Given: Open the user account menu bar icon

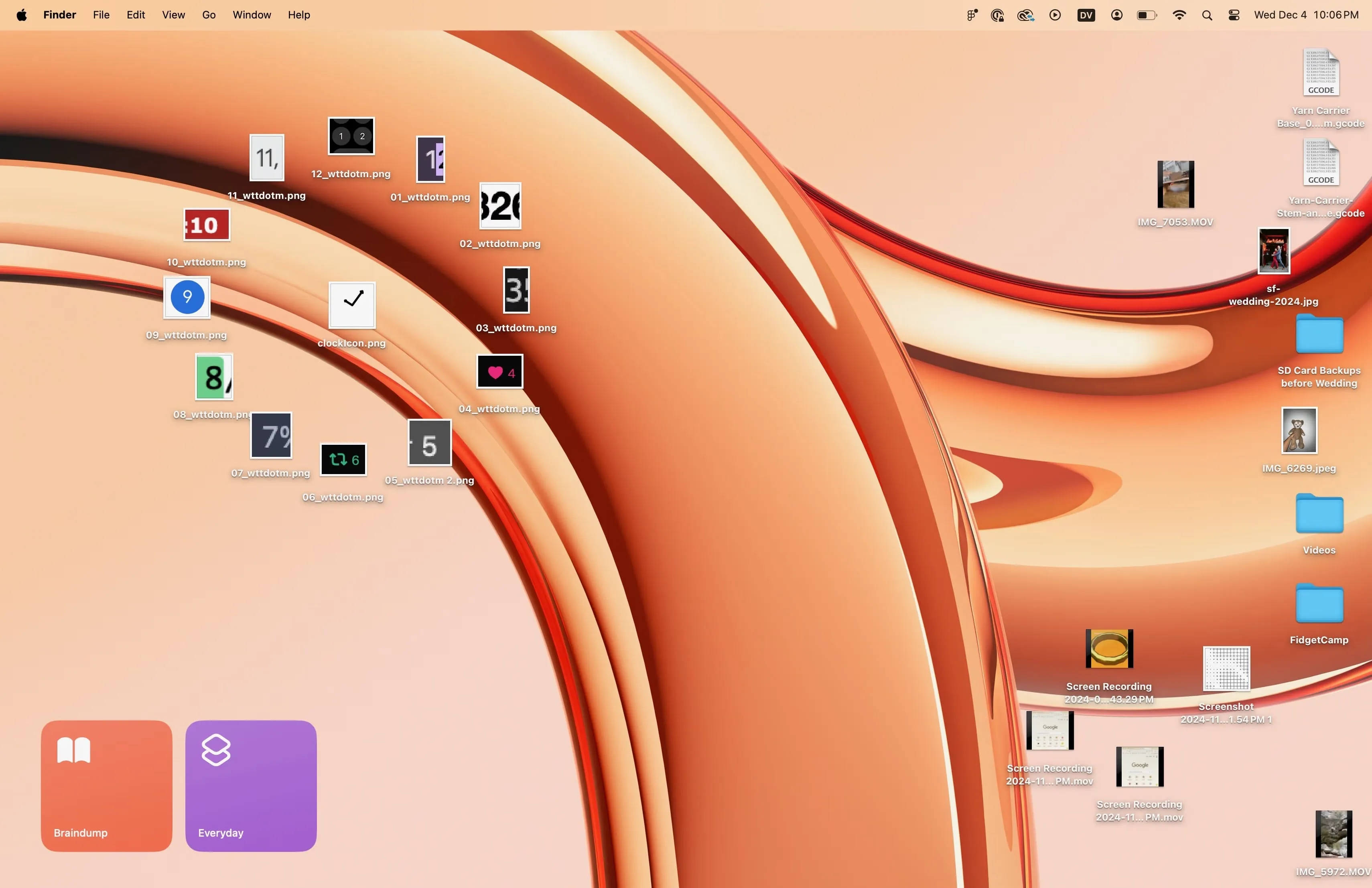Looking at the screenshot, I should coord(1116,15).
